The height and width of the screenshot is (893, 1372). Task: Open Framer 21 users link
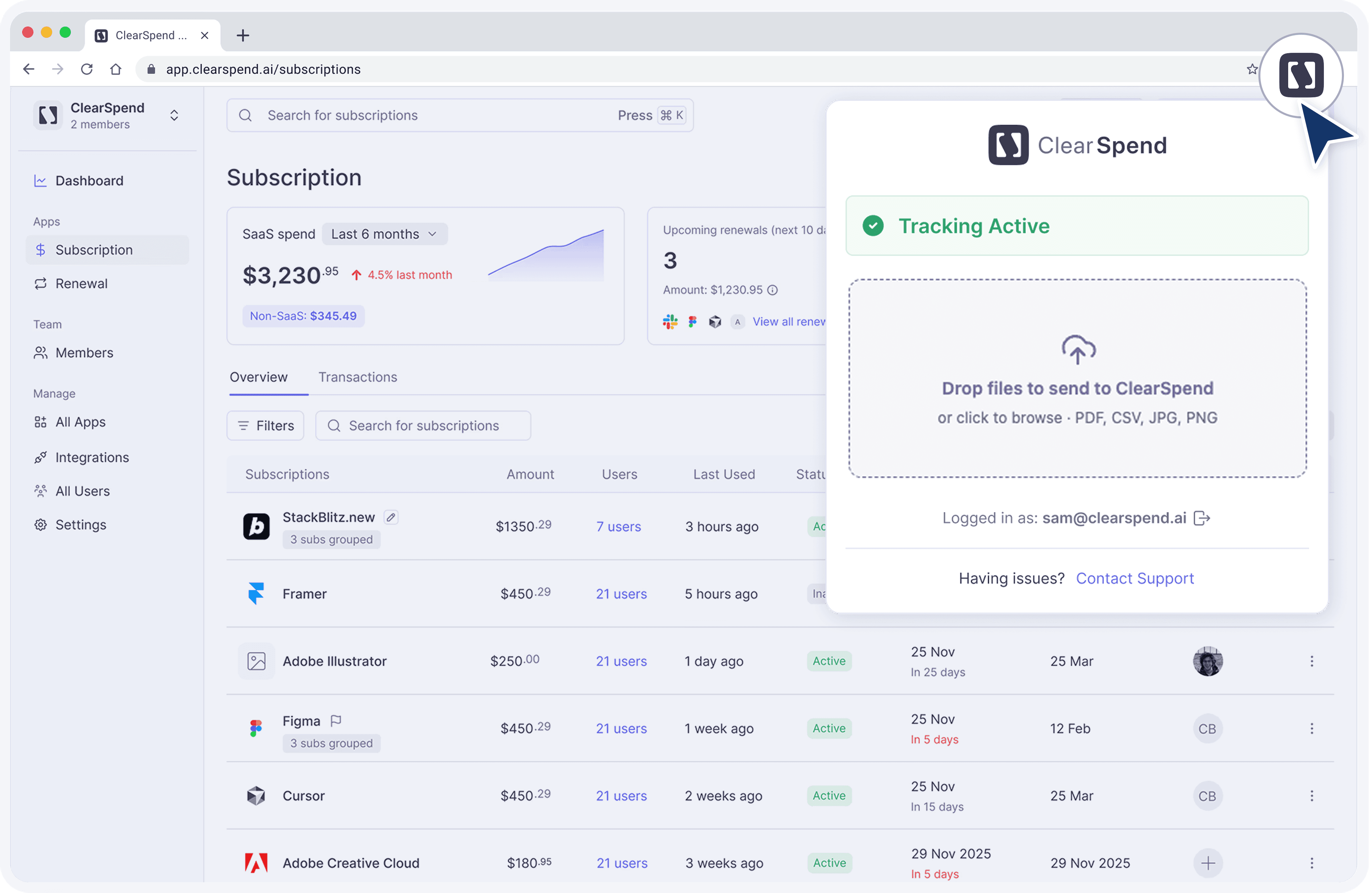tap(621, 594)
